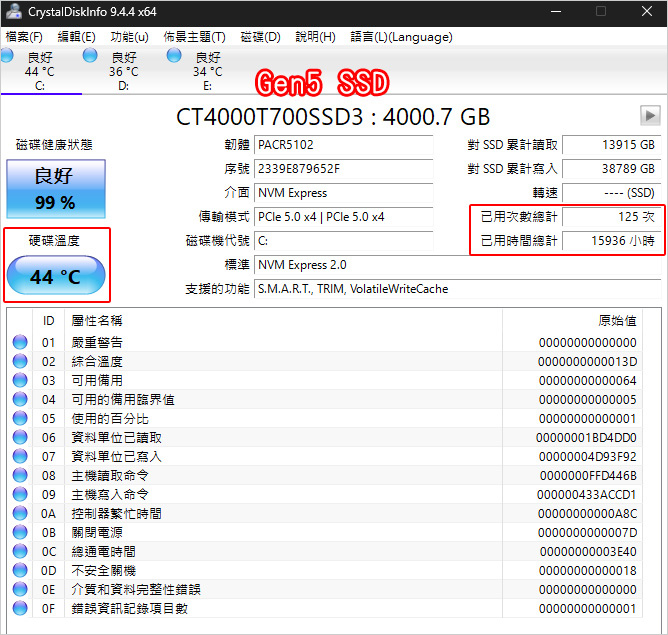Screen dimensions: 668x635
Task: Click the raw value 0000000000A8C
Action: [x=587, y=514]
